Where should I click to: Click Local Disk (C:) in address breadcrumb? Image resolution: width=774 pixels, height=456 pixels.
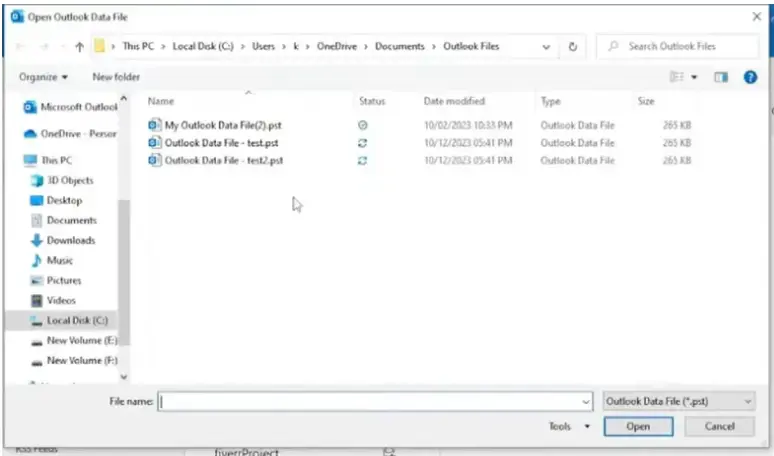203,46
